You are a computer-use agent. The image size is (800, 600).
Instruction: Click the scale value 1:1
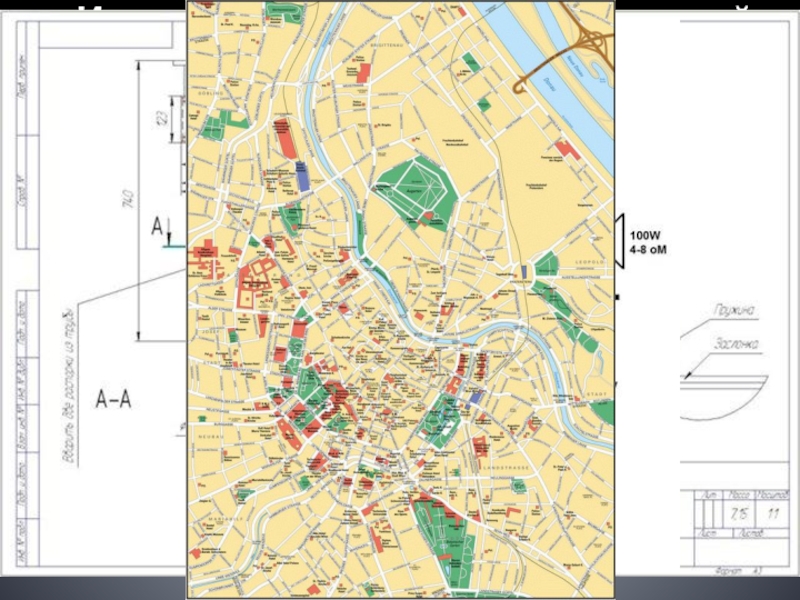pyautogui.click(x=773, y=513)
